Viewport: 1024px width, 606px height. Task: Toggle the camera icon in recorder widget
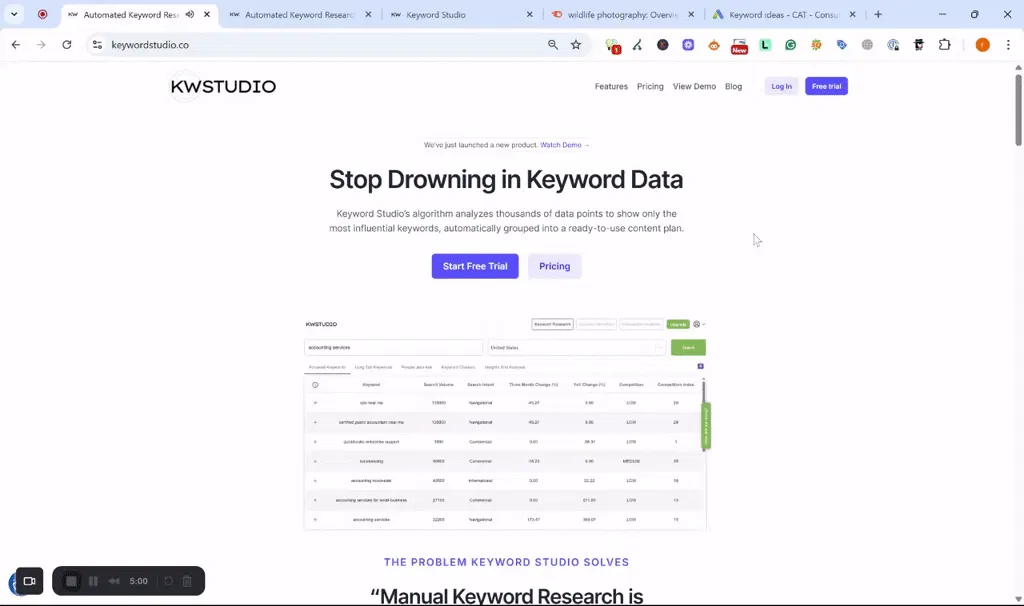click(x=29, y=581)
